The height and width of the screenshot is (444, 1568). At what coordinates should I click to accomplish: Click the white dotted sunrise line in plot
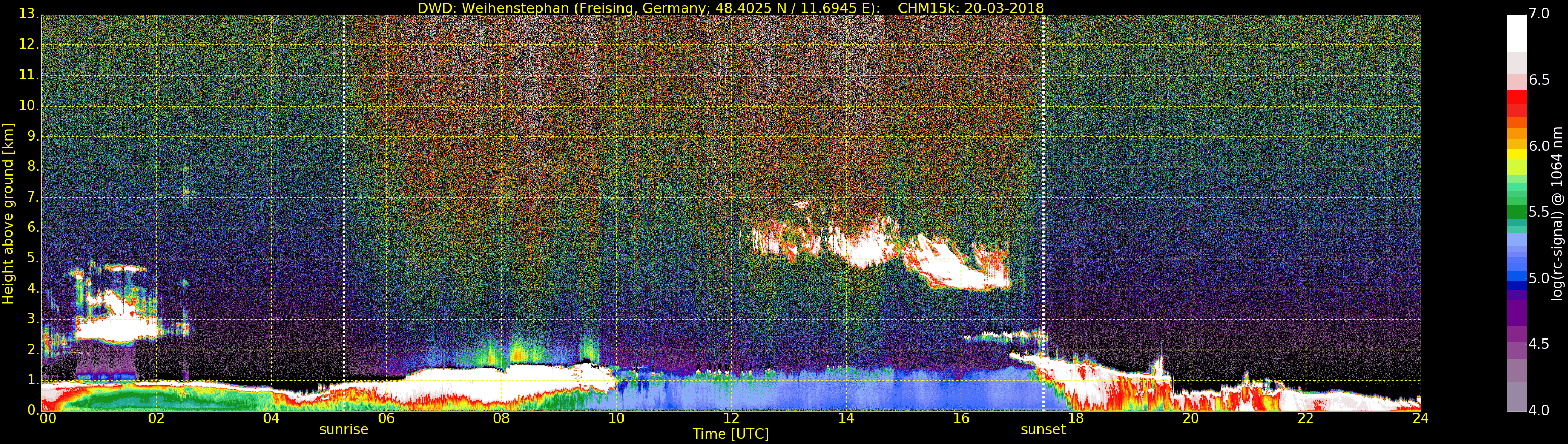pos(344,213)
